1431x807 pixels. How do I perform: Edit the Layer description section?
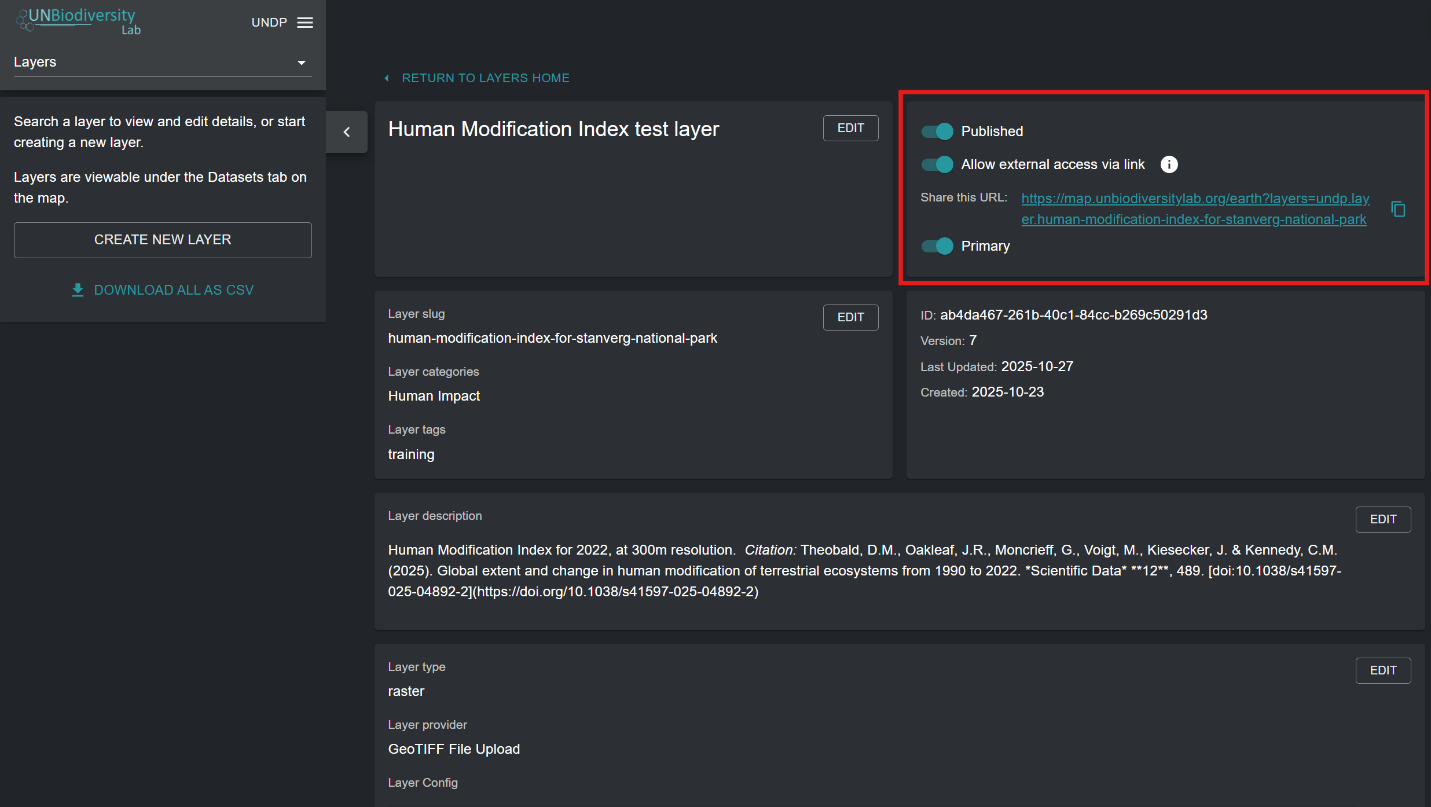click(x=1382, y=519)
